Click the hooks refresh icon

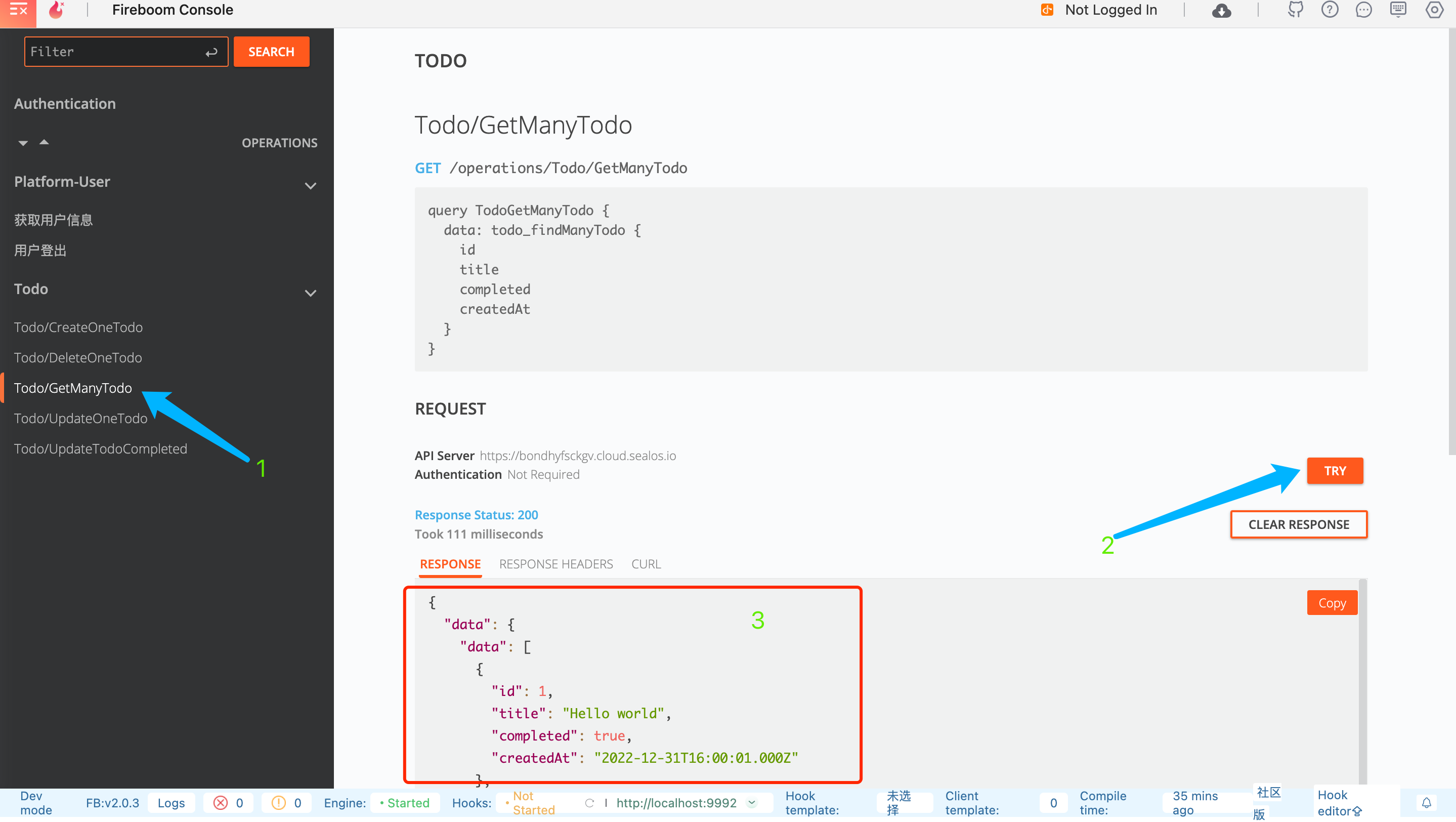pyautogui.click(x=589, y=803)
